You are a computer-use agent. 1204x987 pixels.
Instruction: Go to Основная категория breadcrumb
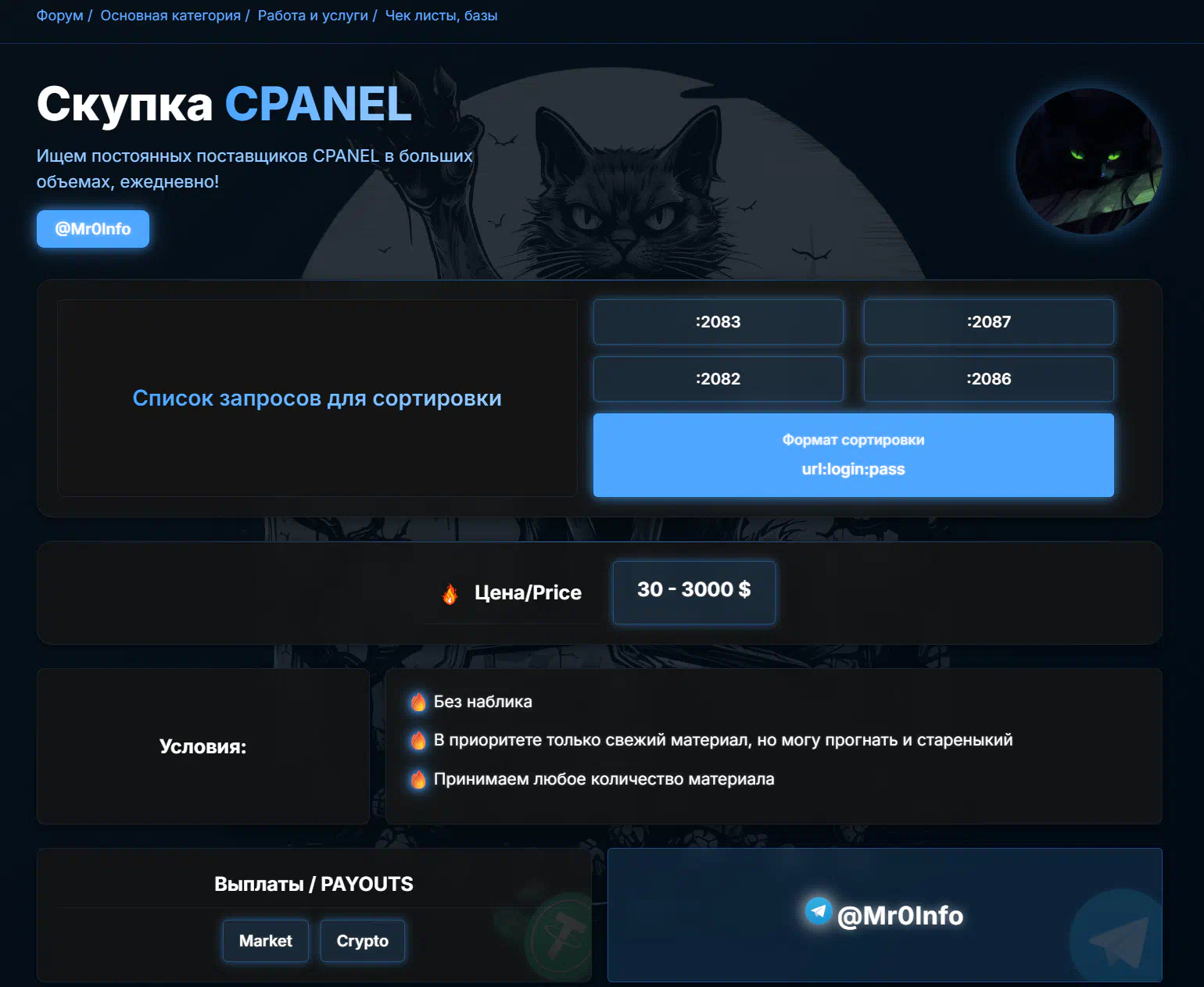point(170,16)
